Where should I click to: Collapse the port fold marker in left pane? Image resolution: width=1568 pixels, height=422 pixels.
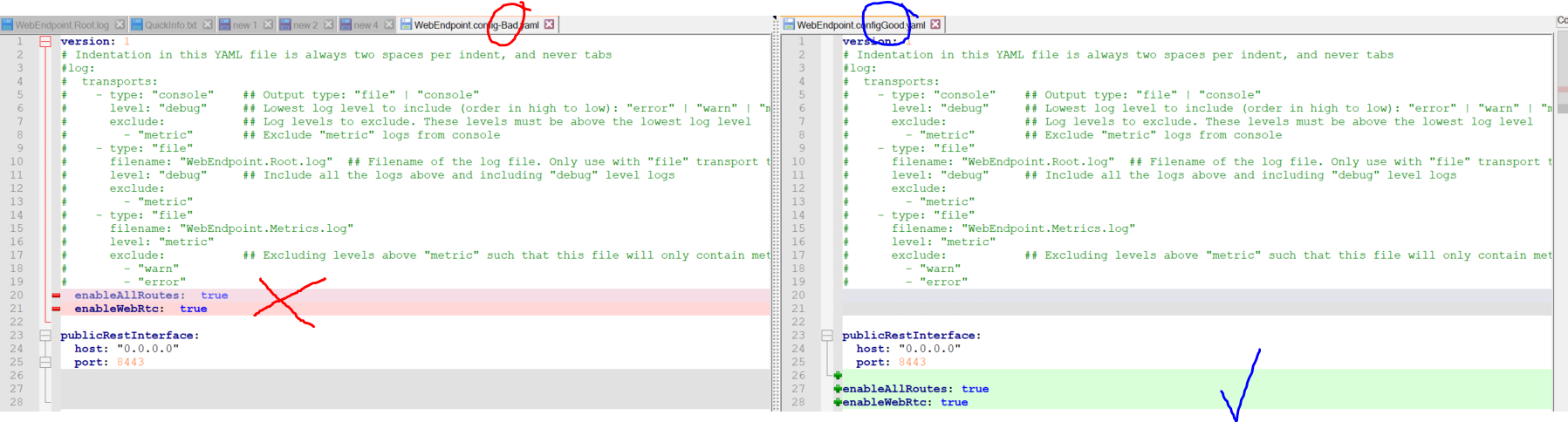pyautogui.click(x=45, y=362)
